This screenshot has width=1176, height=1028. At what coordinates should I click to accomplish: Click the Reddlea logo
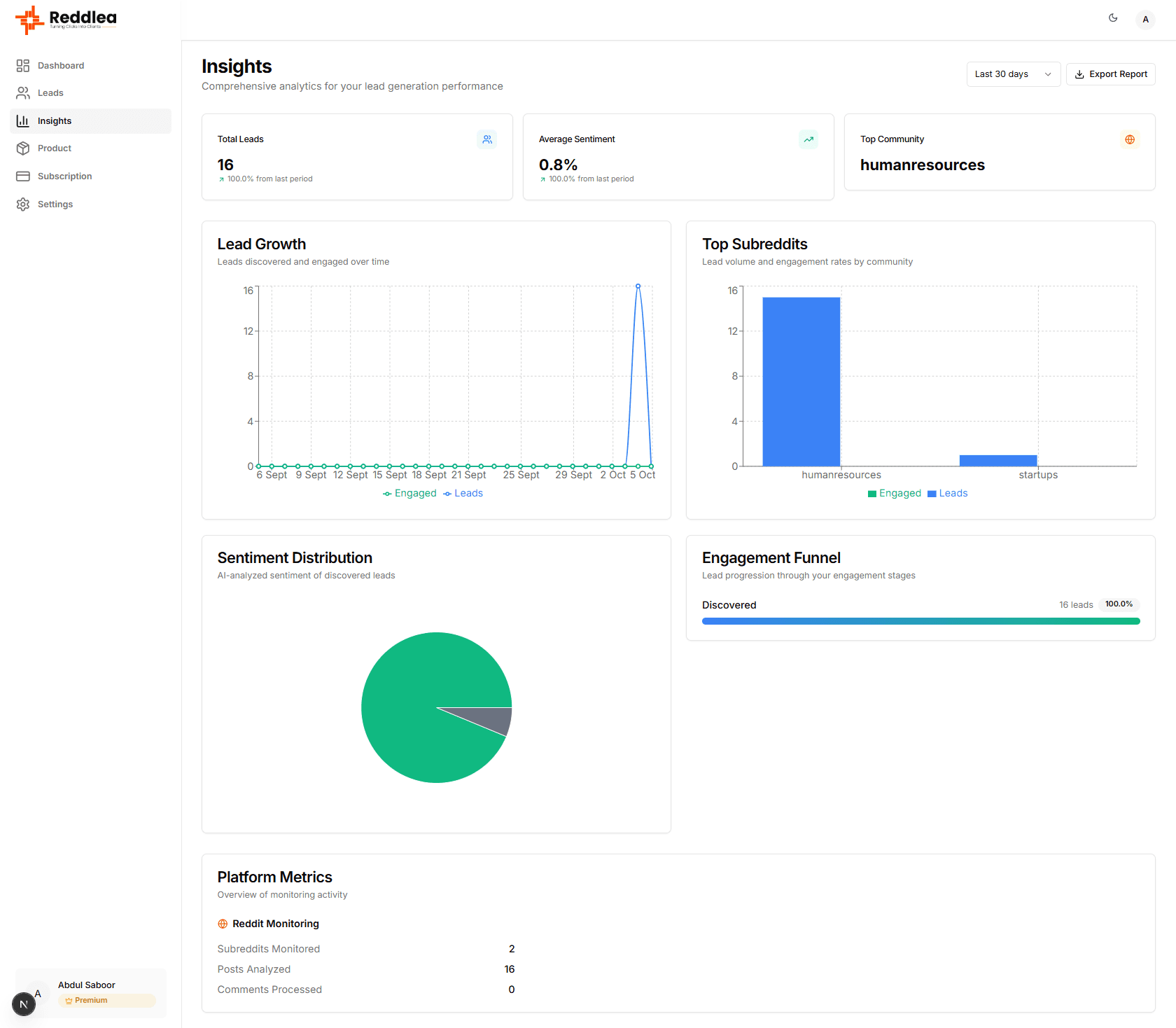pos(66,20)
